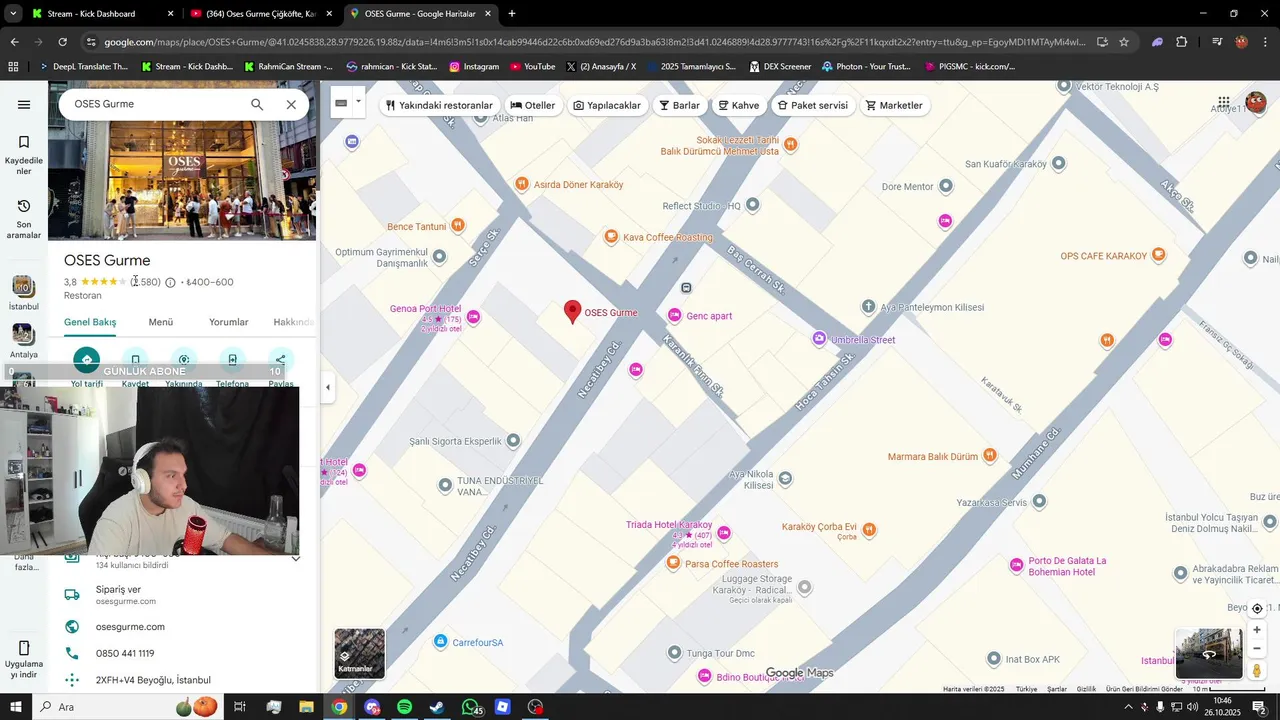
Task: Click the Kava Coffee Roasting marker
Action: [611, 237]
